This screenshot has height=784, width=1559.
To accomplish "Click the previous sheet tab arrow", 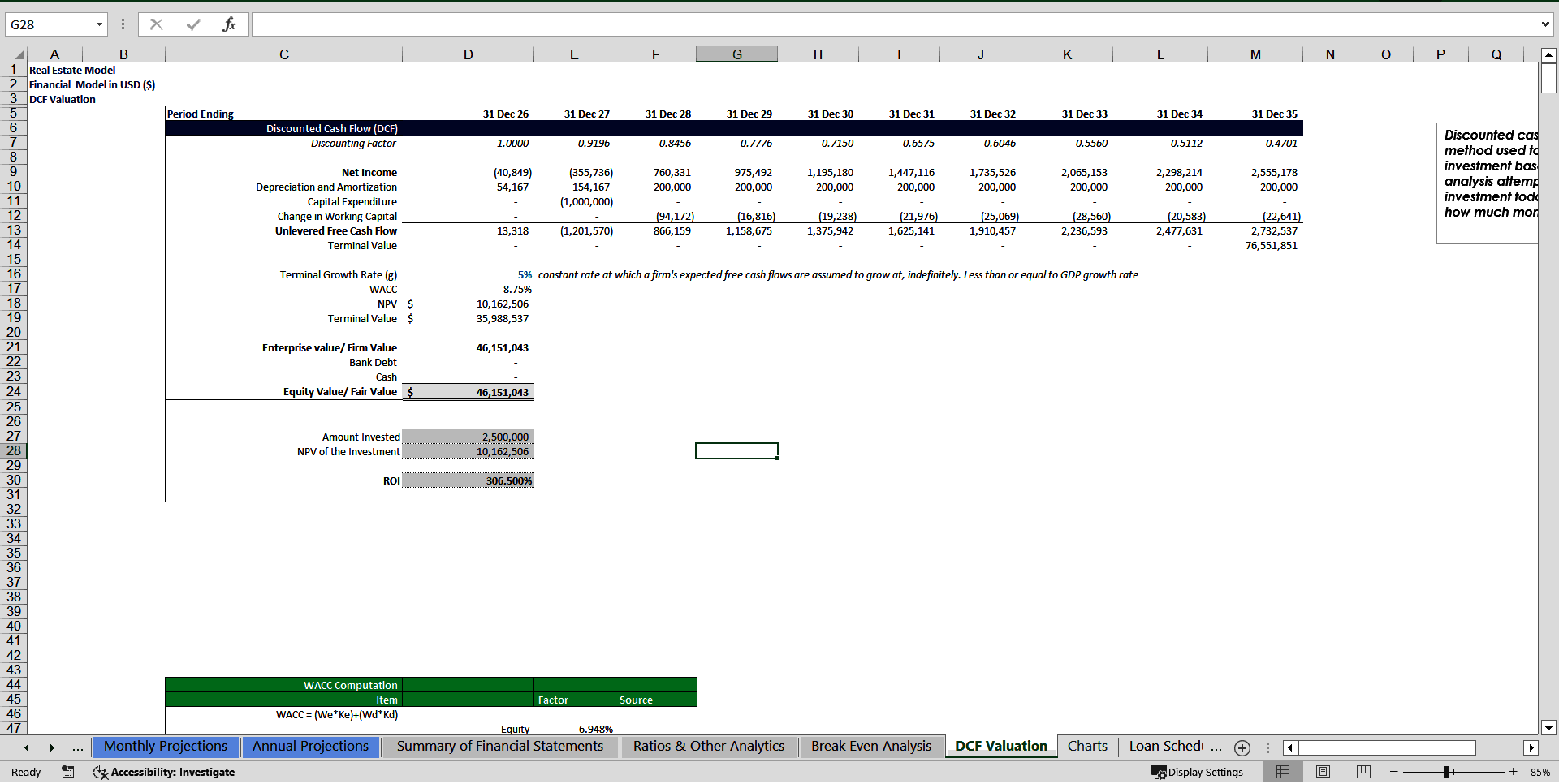I will pos(27,747).
